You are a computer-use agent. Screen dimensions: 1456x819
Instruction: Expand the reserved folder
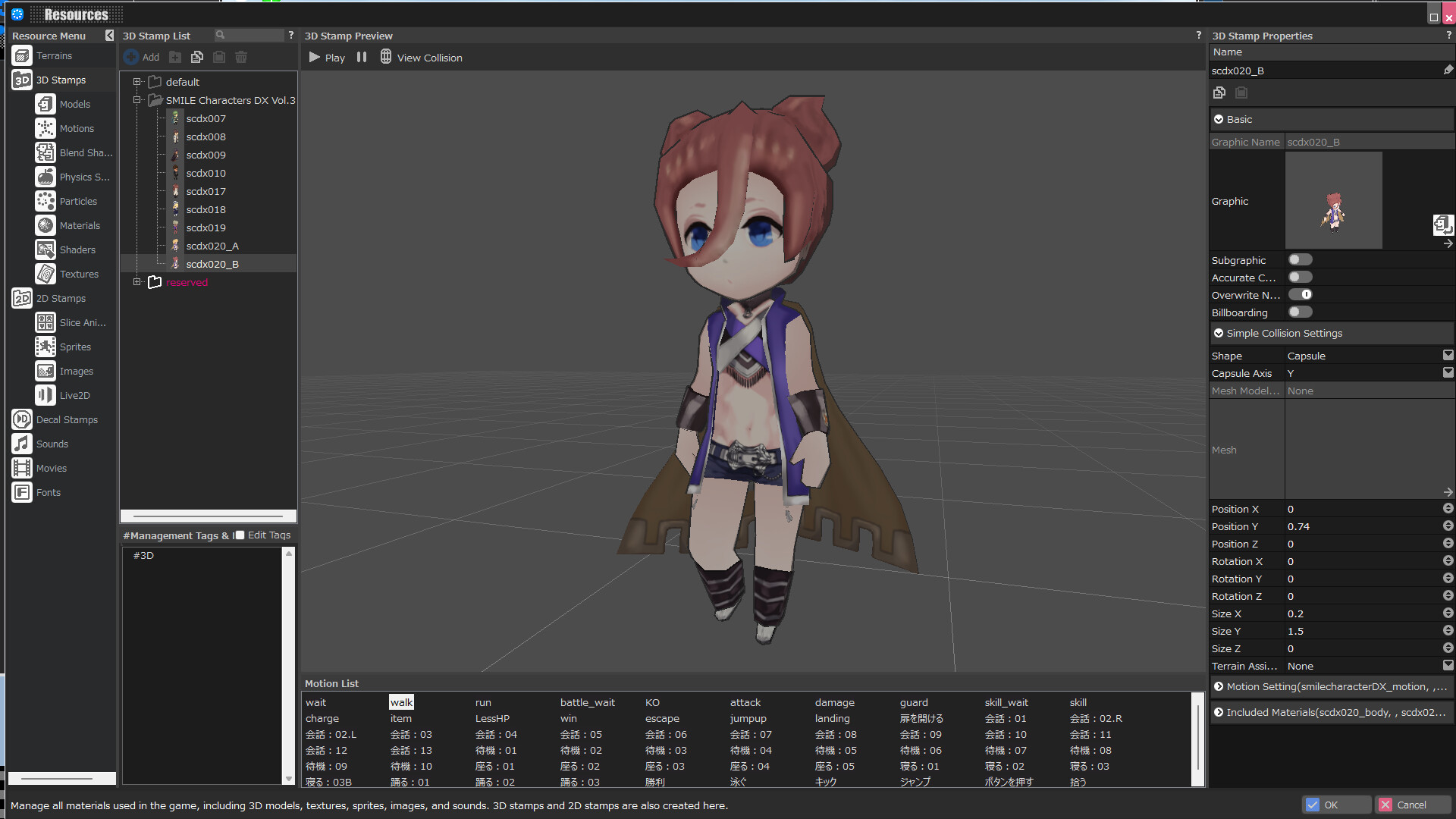point(137,282)
